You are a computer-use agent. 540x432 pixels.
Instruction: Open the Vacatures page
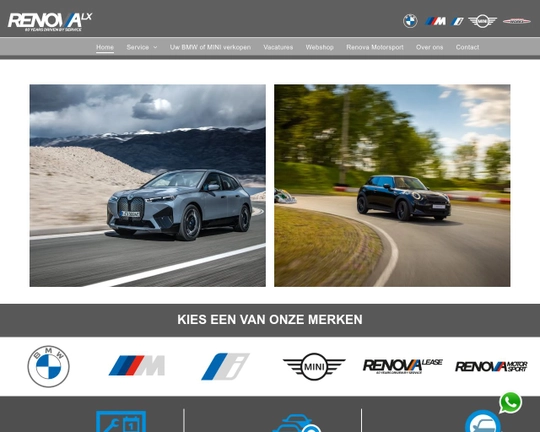(x=278, y=47)
